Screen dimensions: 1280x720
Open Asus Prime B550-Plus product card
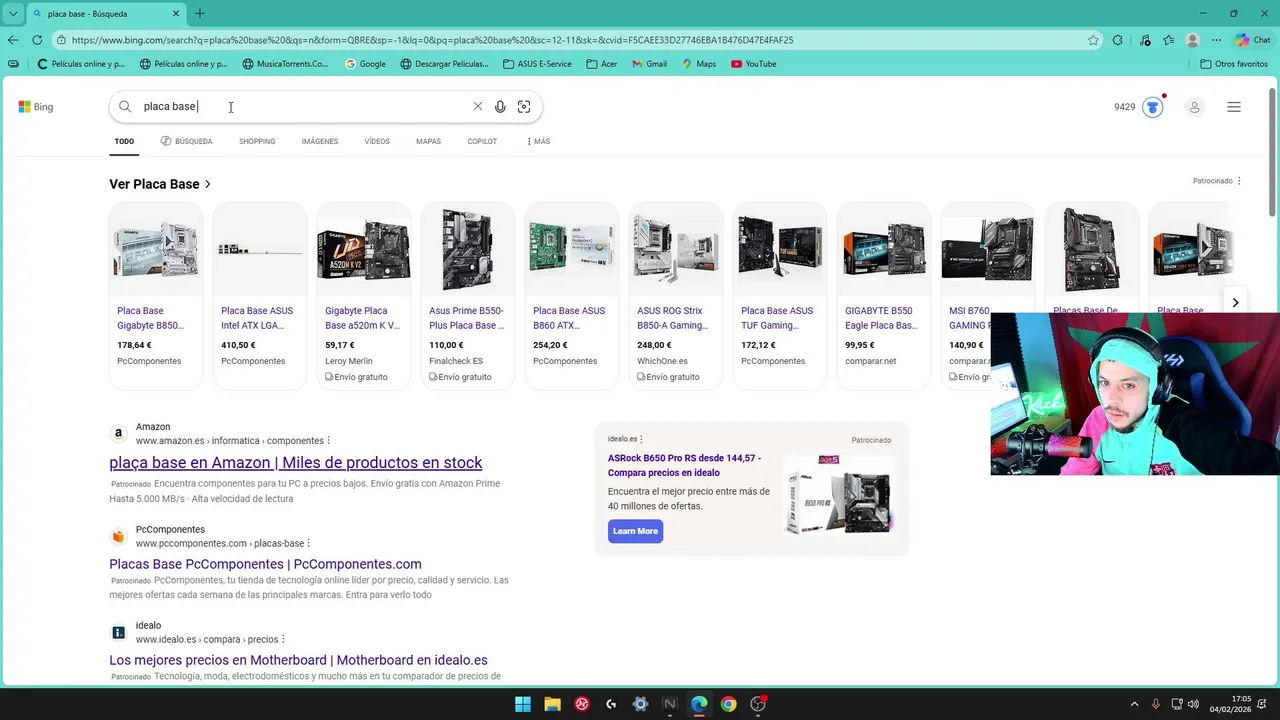click(468, 295)
